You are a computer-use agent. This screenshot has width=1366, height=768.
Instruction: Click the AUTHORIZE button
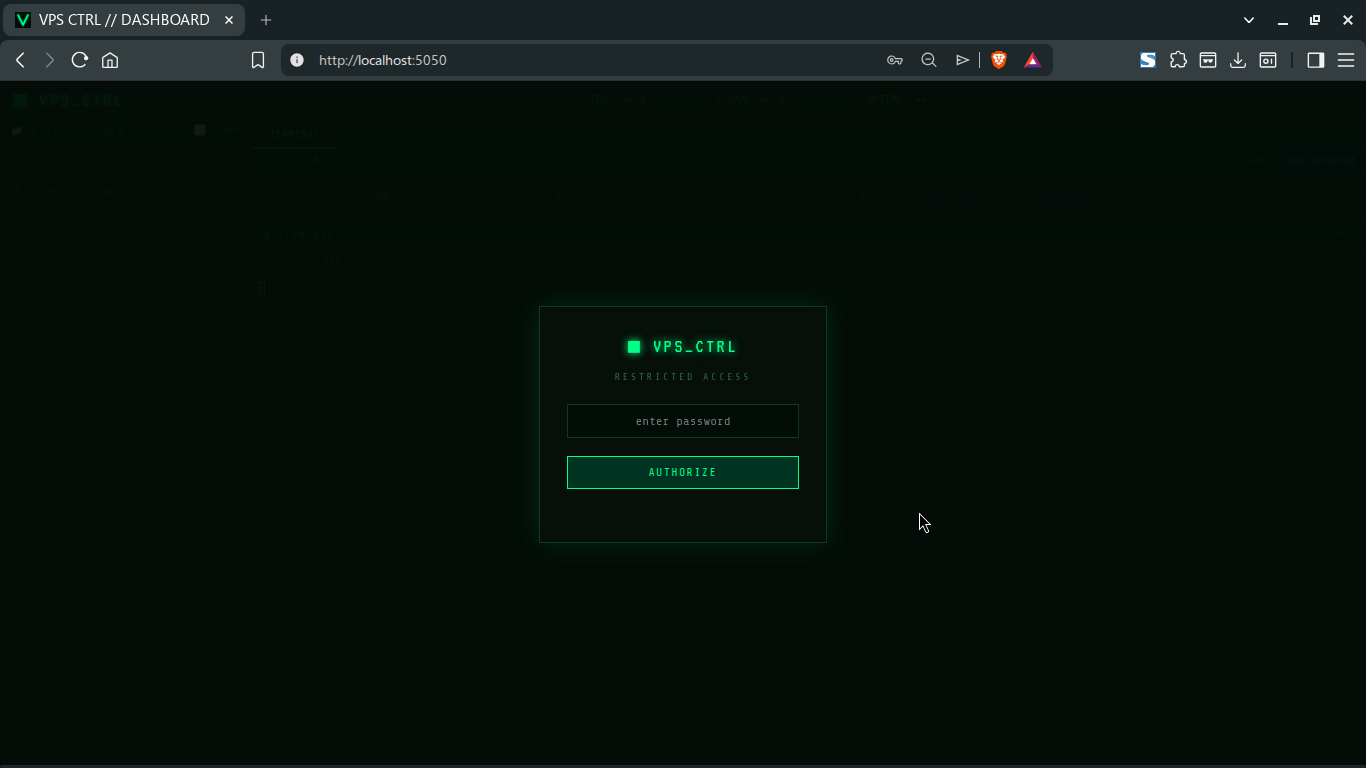click(x=683, y=472)
